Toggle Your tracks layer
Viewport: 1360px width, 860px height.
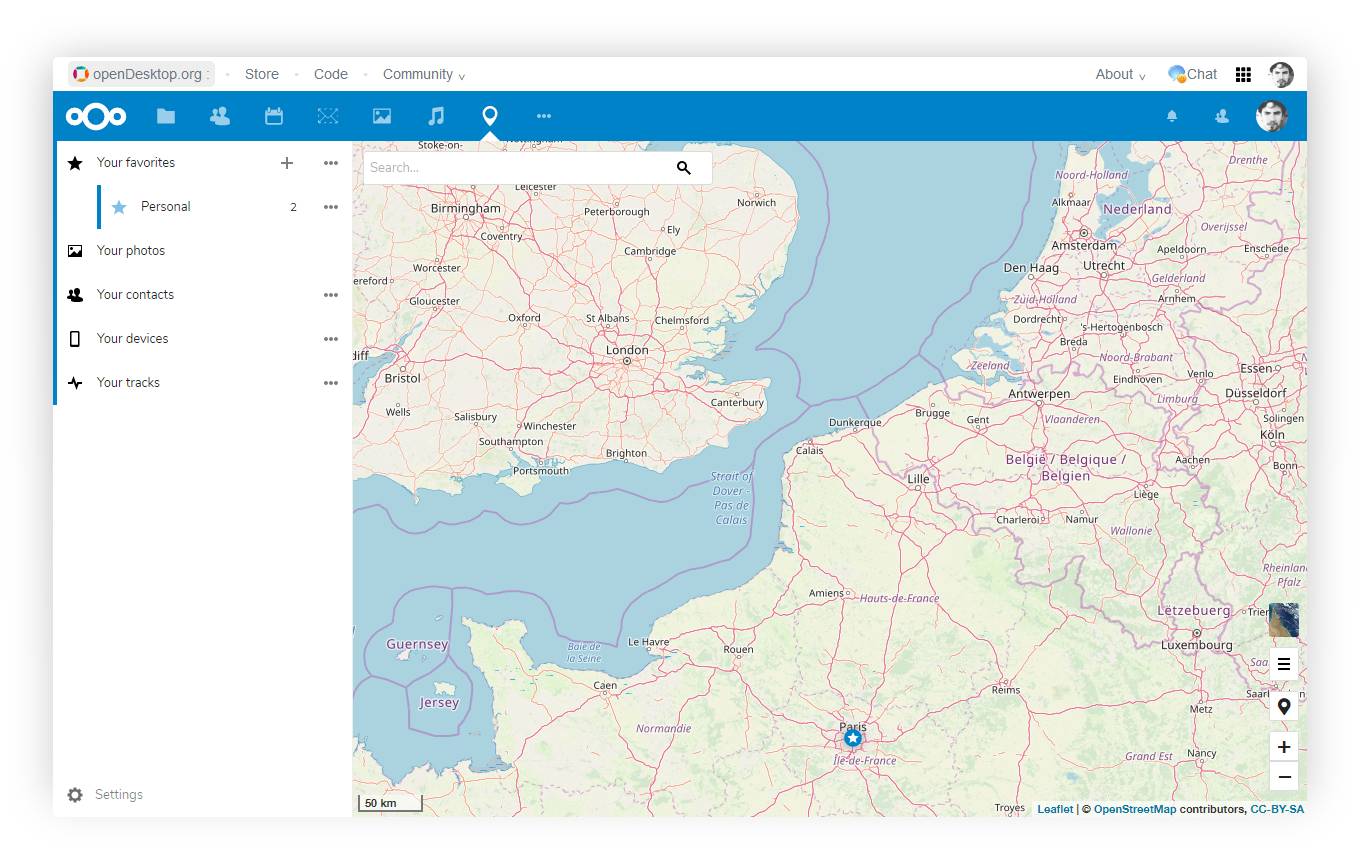point(128,383)
